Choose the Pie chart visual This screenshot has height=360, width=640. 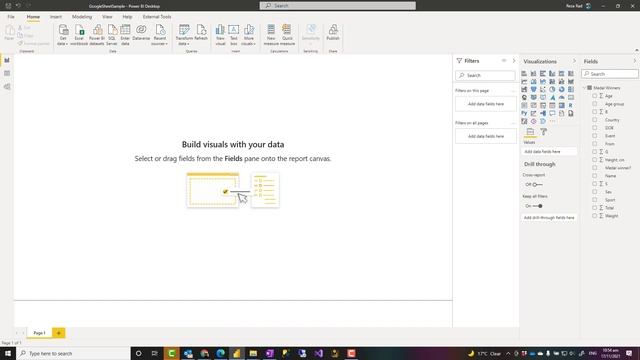click(552, 89)
